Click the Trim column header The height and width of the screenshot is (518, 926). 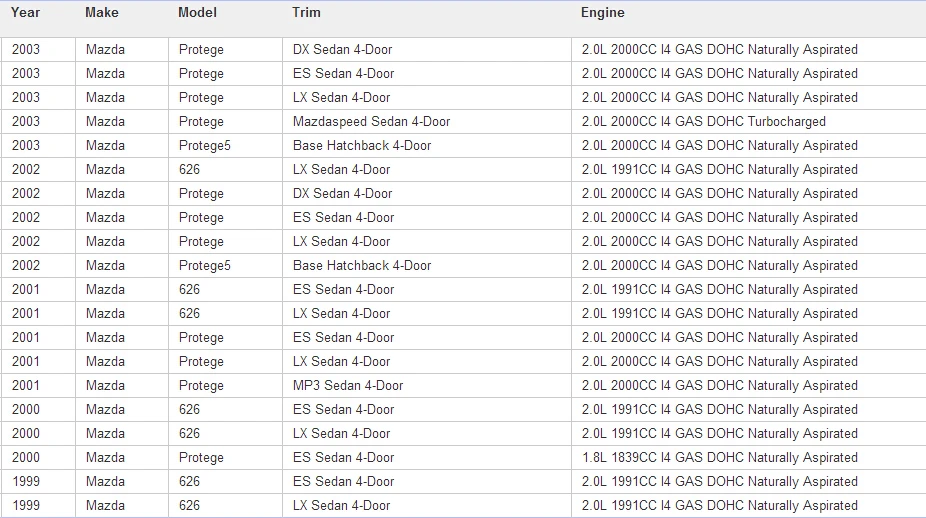click(306, 13)
